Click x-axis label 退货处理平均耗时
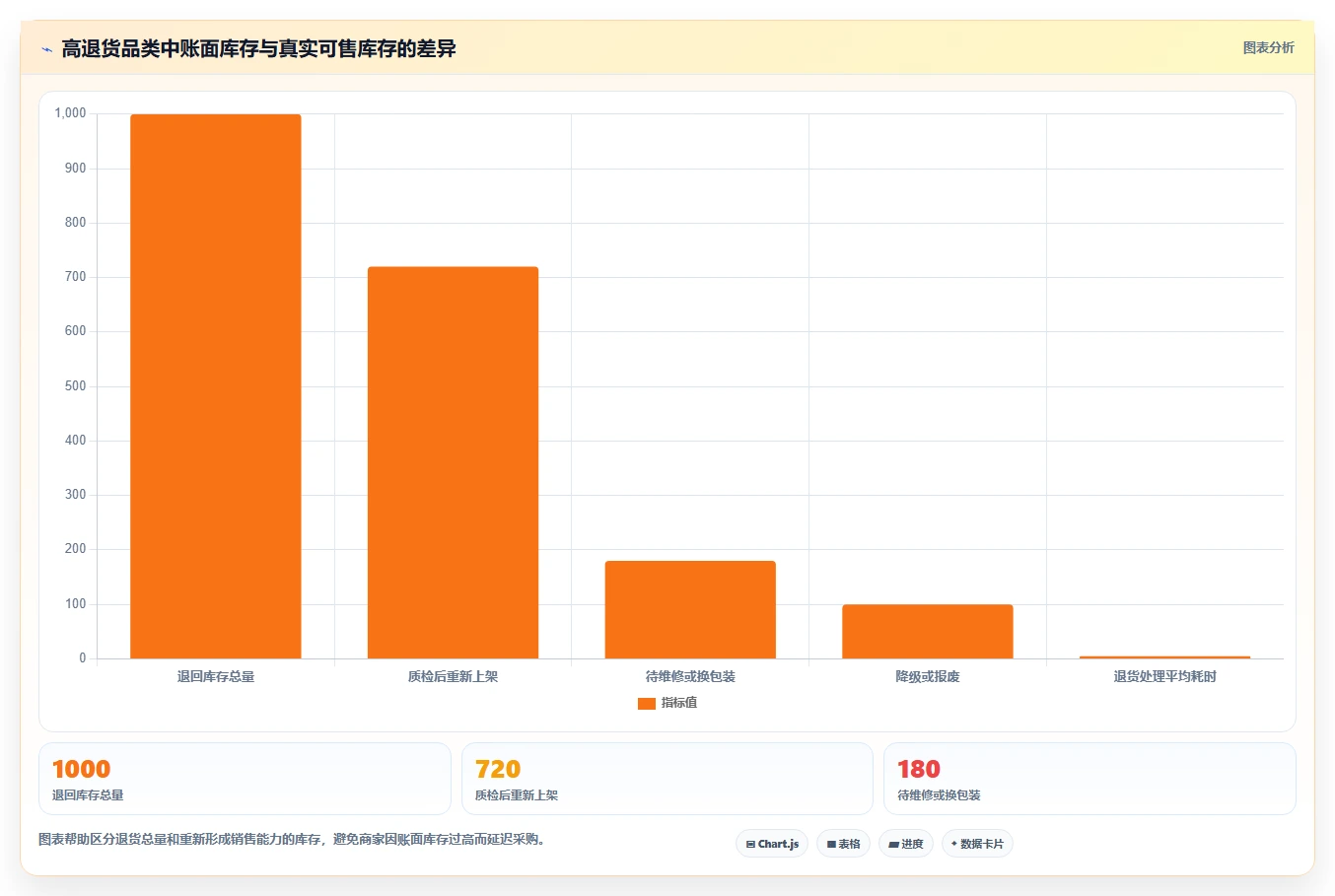 point(1164,676)
